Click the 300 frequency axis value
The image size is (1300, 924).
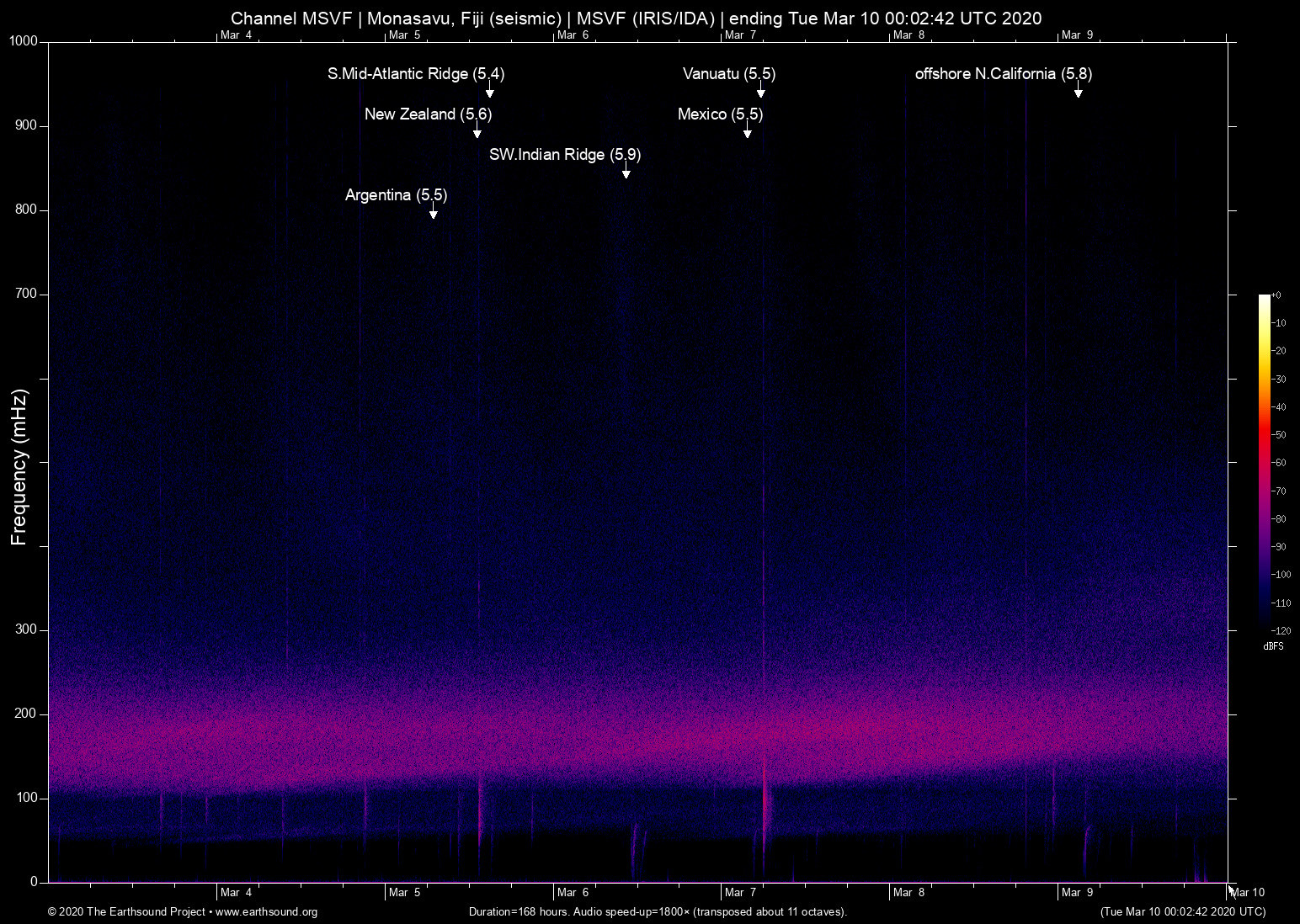27,629
